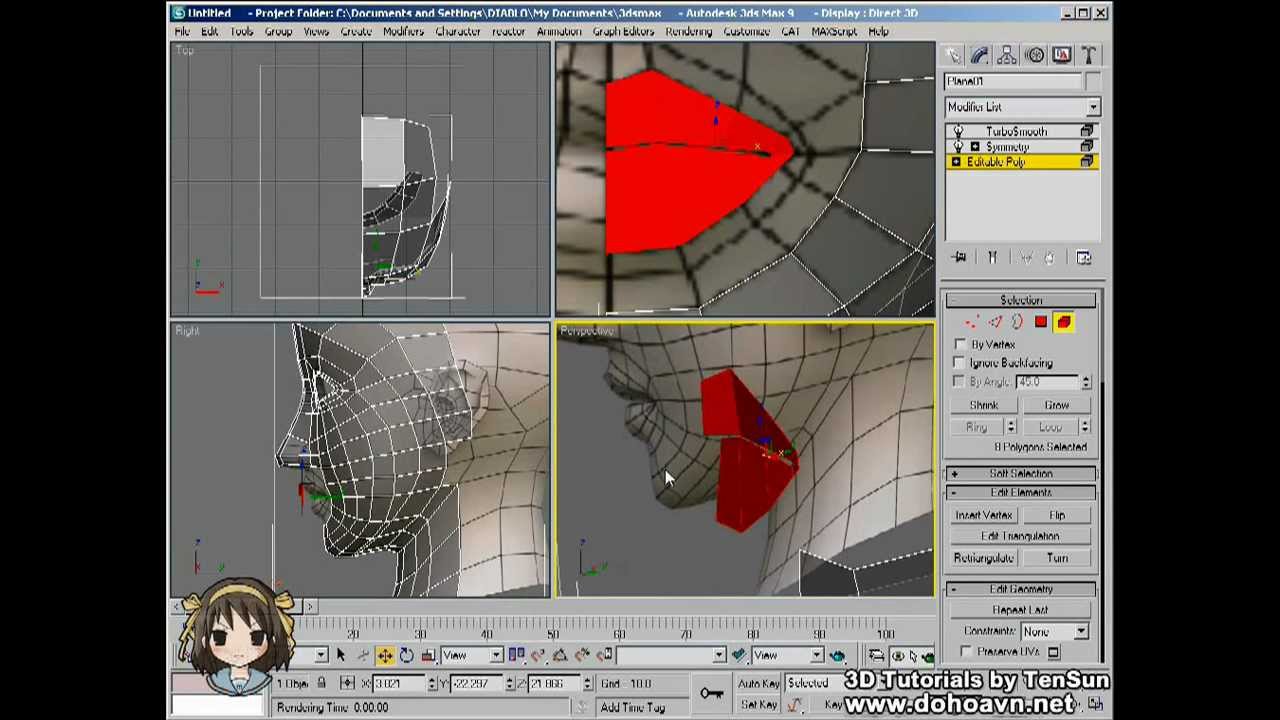Click the Edit Triangulation button
This screenshot has width=1280, height=720.
point(1020,536)
